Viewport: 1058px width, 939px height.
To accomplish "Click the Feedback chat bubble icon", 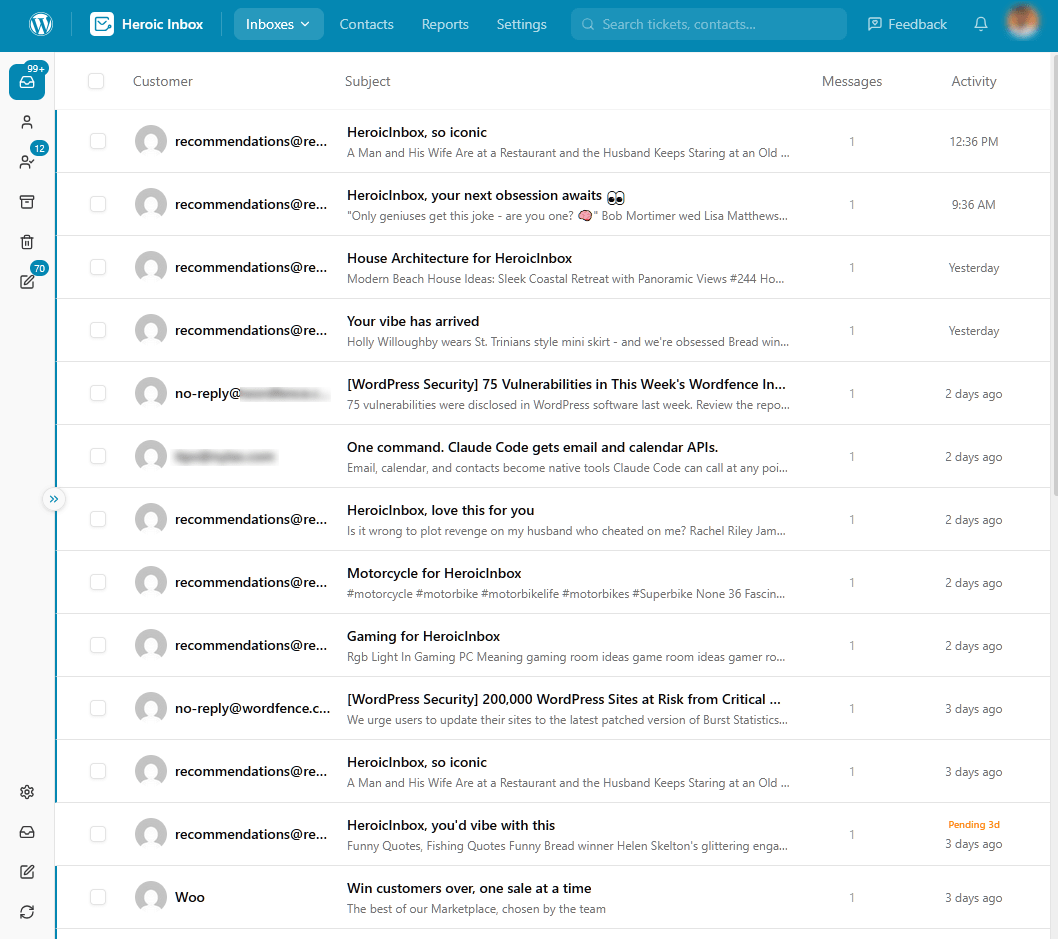I will coord(874,24).
